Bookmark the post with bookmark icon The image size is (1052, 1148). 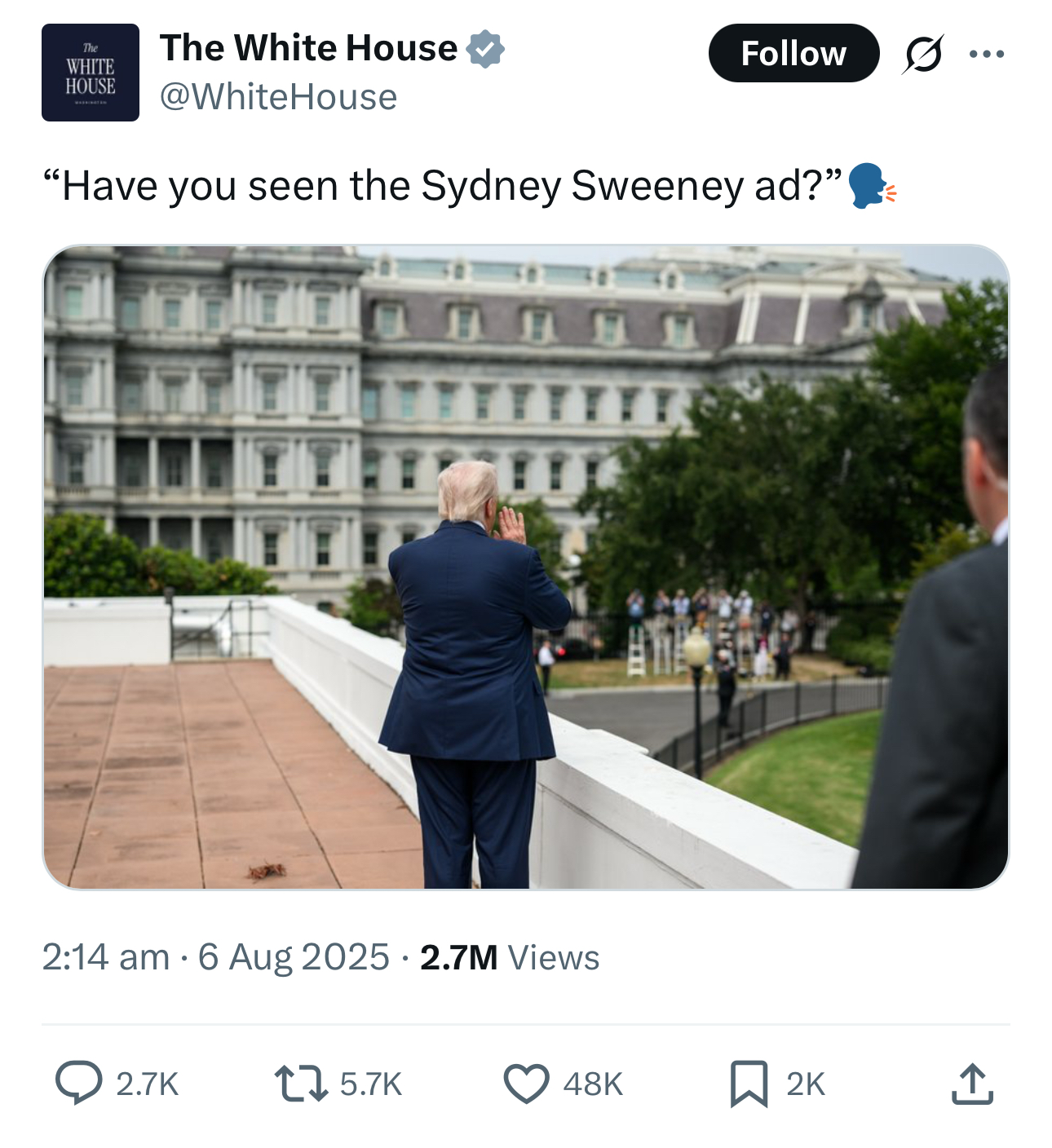[749, 1084]
